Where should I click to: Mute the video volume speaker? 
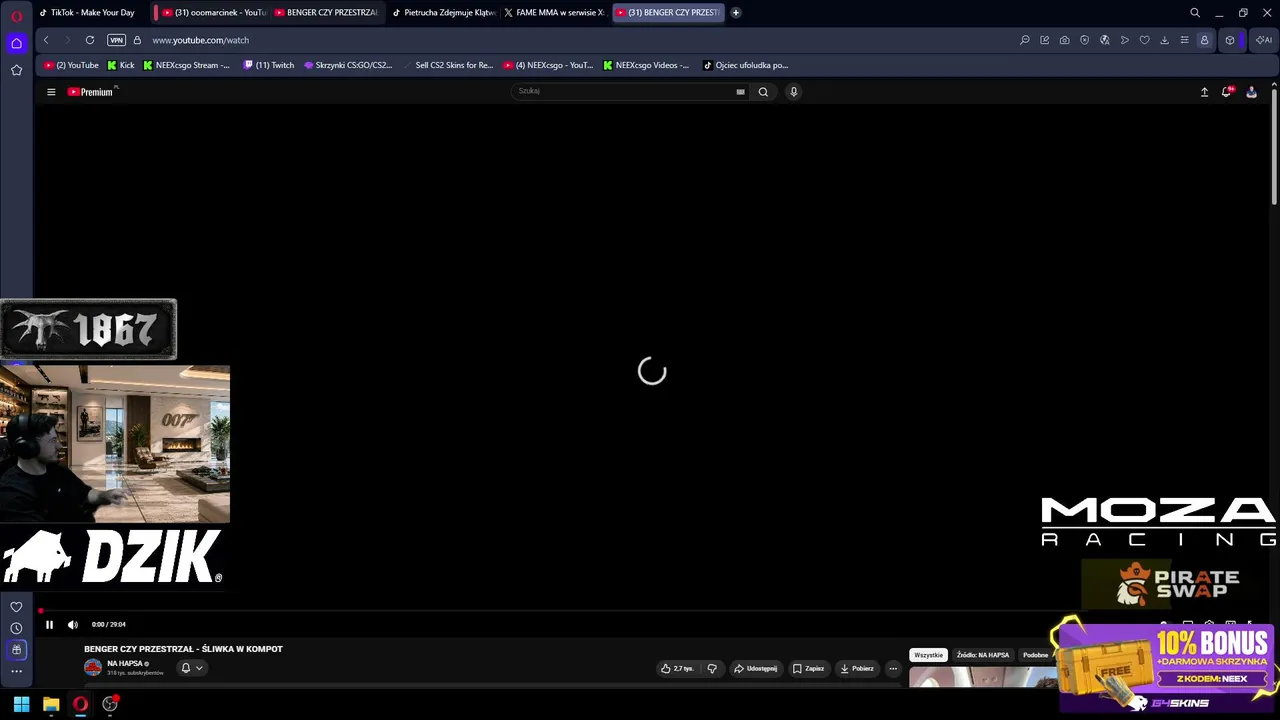click(x=73, y=625)
